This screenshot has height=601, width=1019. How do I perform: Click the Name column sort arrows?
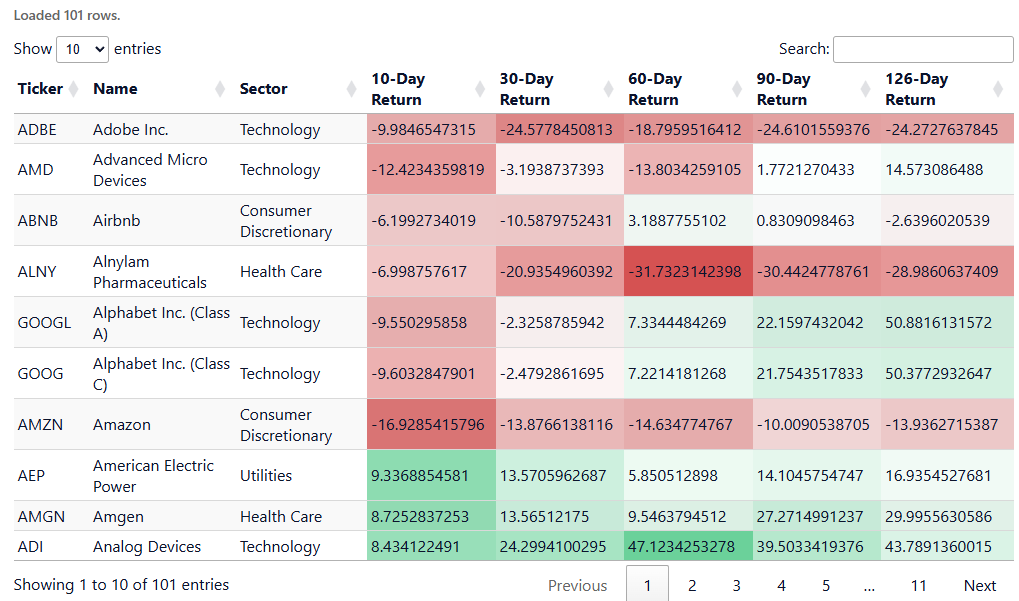(220, 89)
